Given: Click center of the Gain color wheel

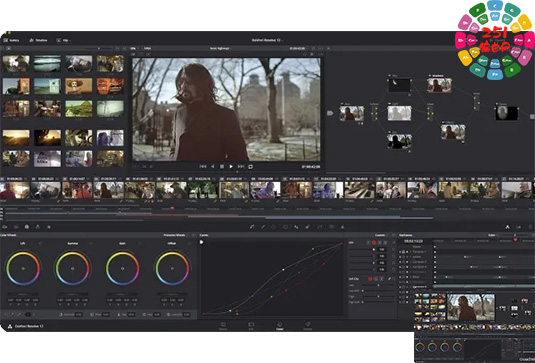Looking at the screenshot, I should [x=122, y=268].
